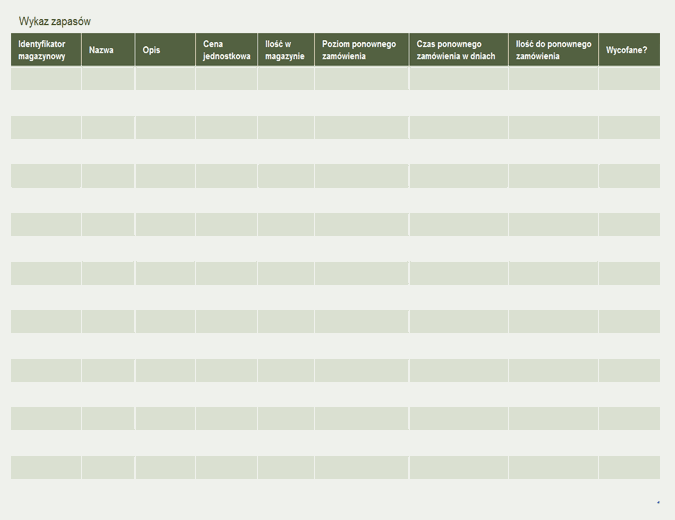Select the 'Nazwa' column header
Viewport: 675px width, 520px height.
(108, 50)
